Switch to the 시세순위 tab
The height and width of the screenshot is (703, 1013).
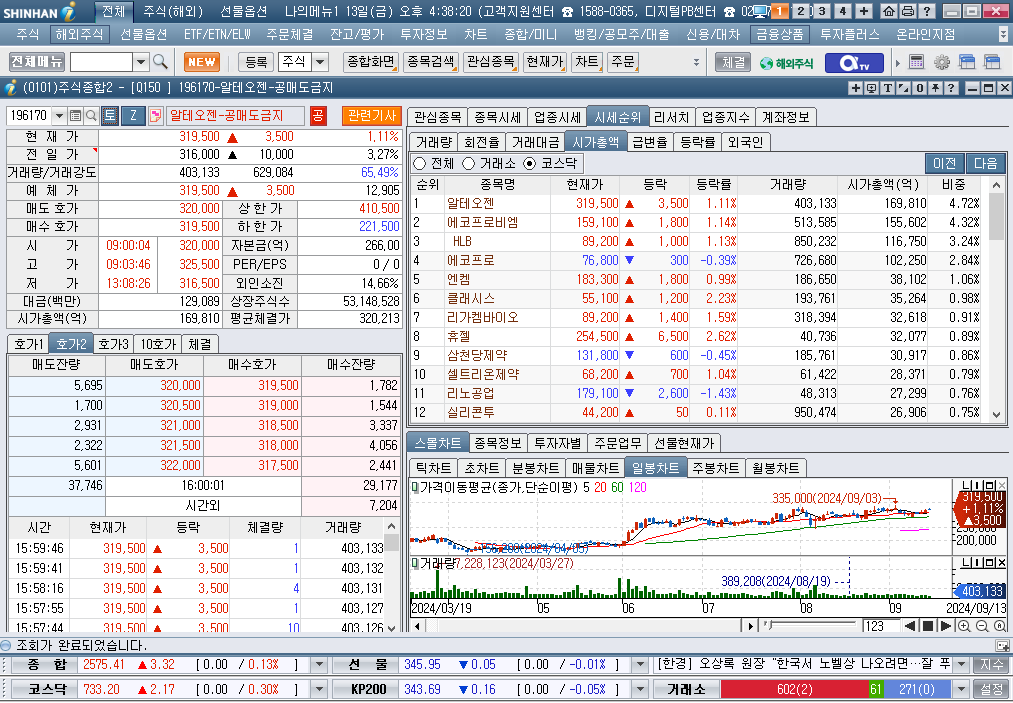coord(618,117)
